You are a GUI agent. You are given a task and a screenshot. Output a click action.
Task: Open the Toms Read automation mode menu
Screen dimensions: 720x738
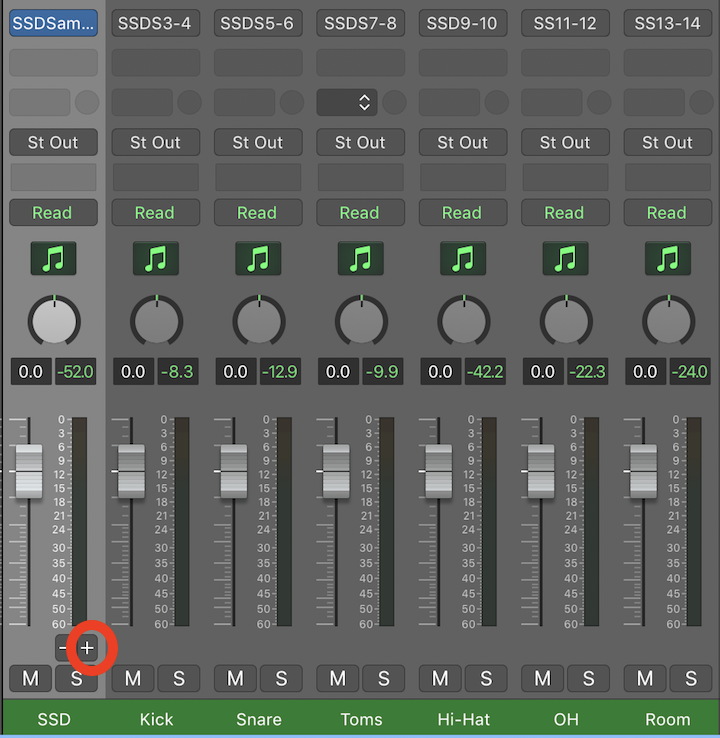click(360, 213)
